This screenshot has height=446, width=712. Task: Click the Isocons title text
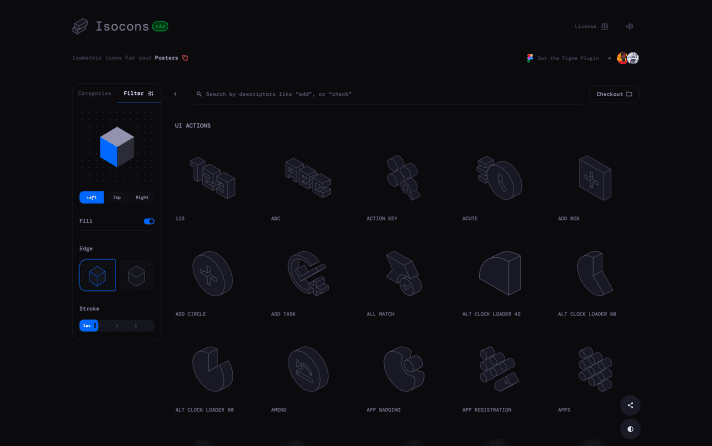[122, 26]
